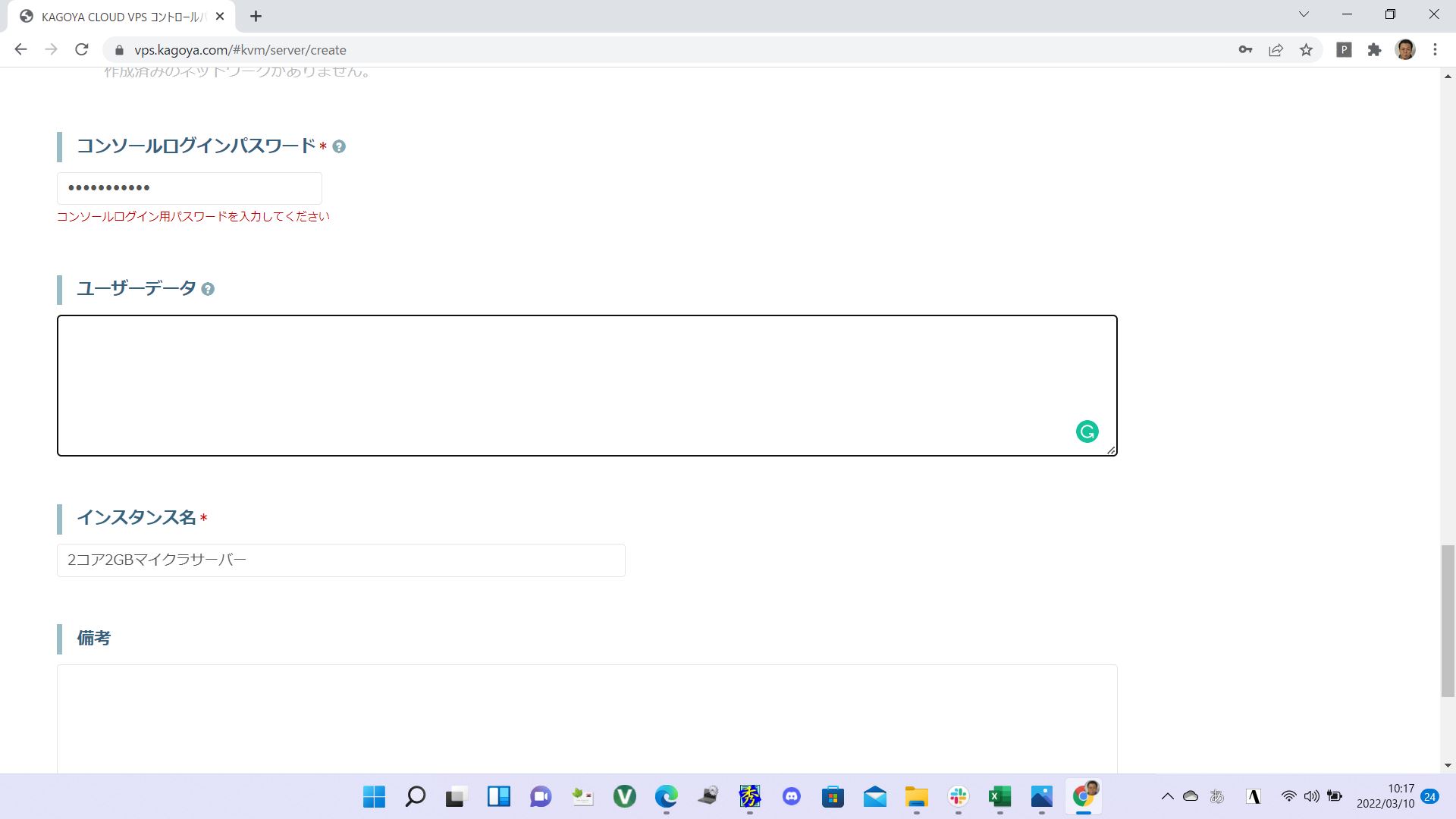Screen dimensions: 1456x819
Task: Expand the hidden system tray icons
Action: coord(1169,797)
